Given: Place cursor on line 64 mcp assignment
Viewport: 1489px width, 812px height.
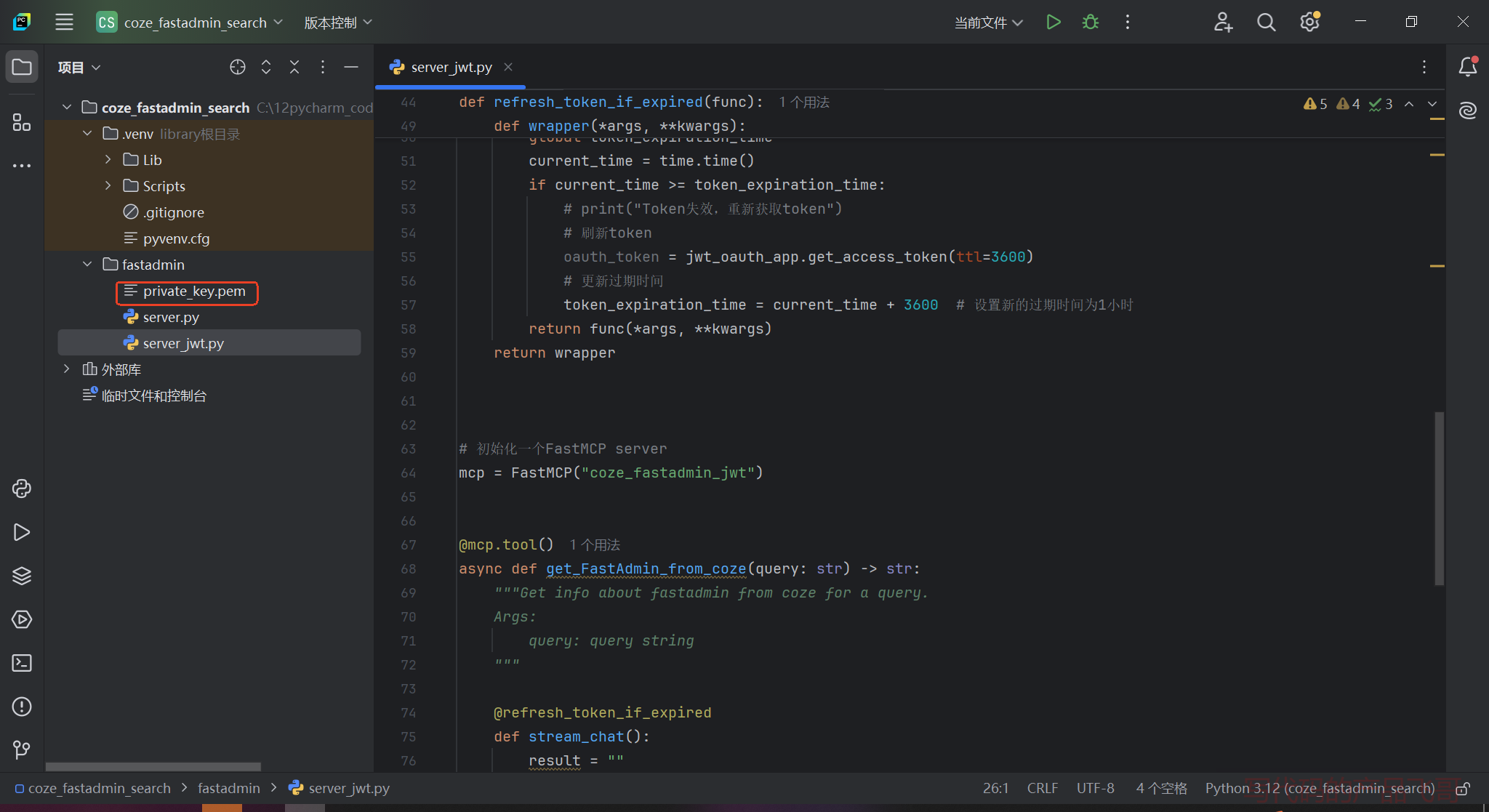Looking at the screenshot, I should pyautogui.click(x=611, y=473).
